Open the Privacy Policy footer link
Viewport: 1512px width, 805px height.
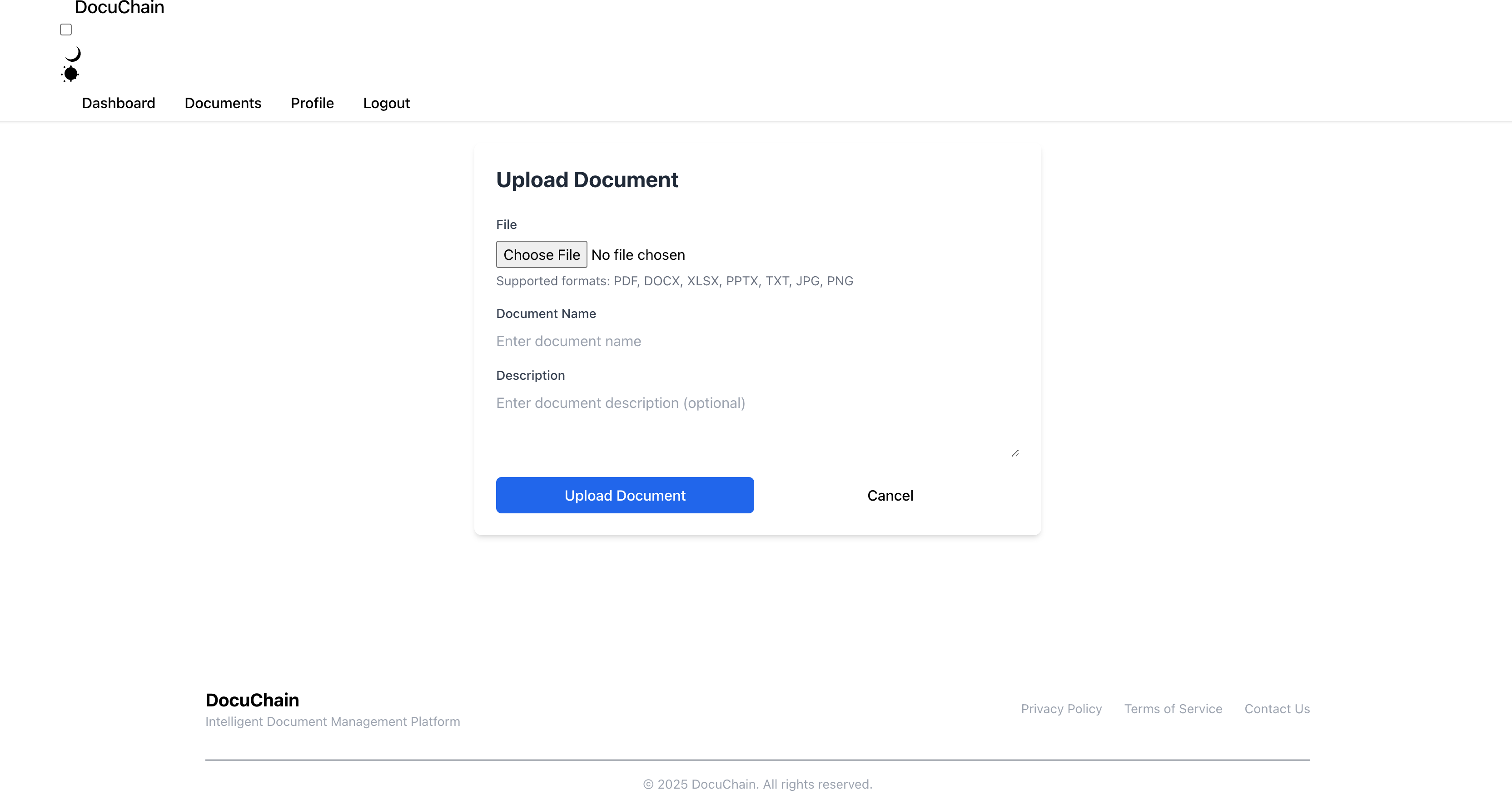1061,709
